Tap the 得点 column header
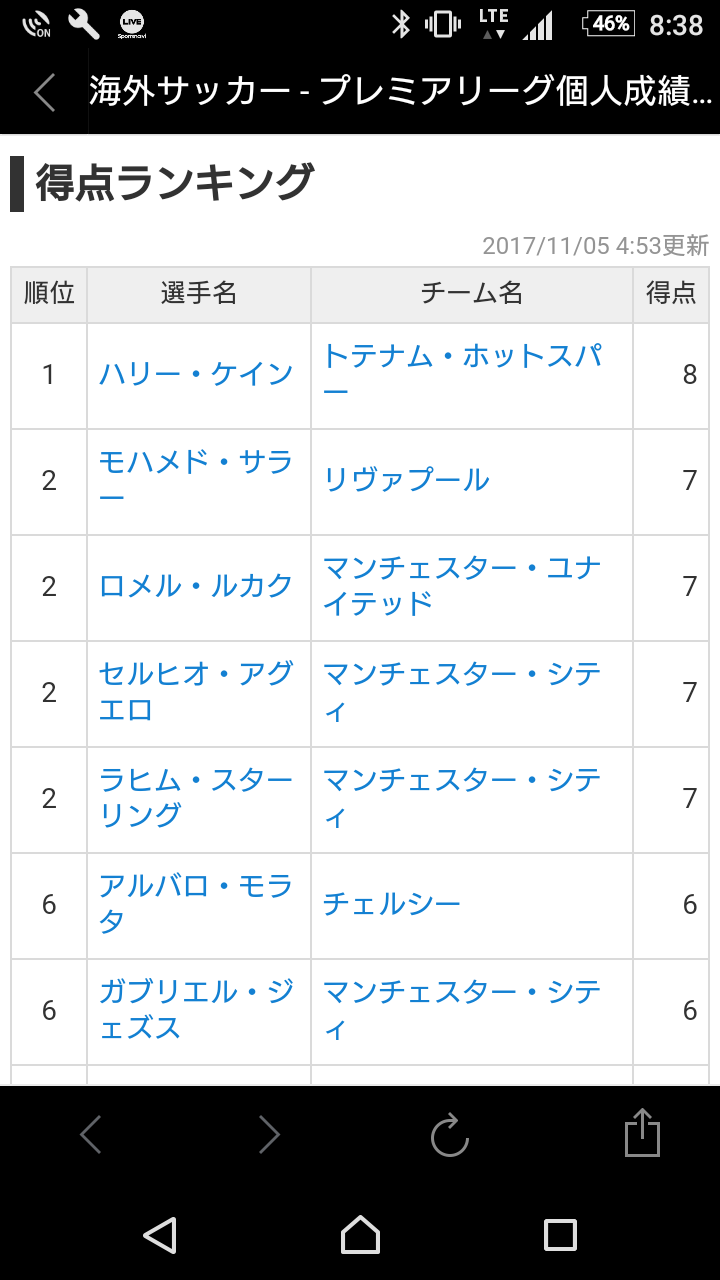Image resolution: width=720 pixels, height=1280 pixels. coord(670,293)
